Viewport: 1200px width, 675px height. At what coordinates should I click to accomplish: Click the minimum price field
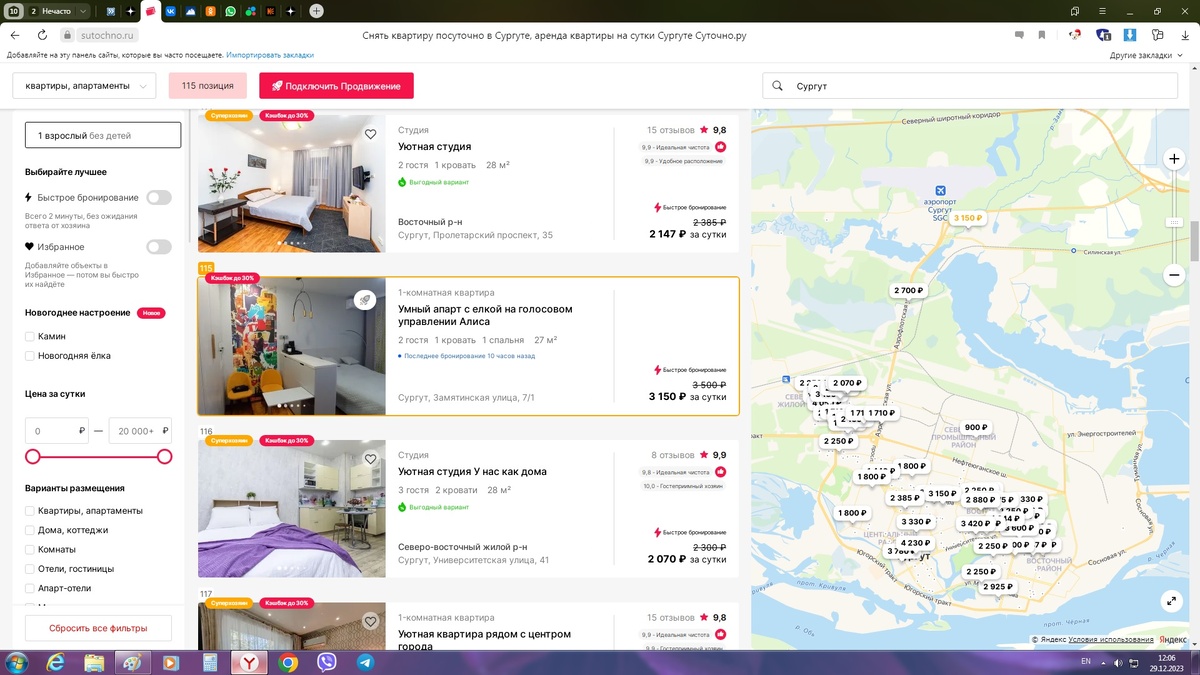(x=56, y=431)
